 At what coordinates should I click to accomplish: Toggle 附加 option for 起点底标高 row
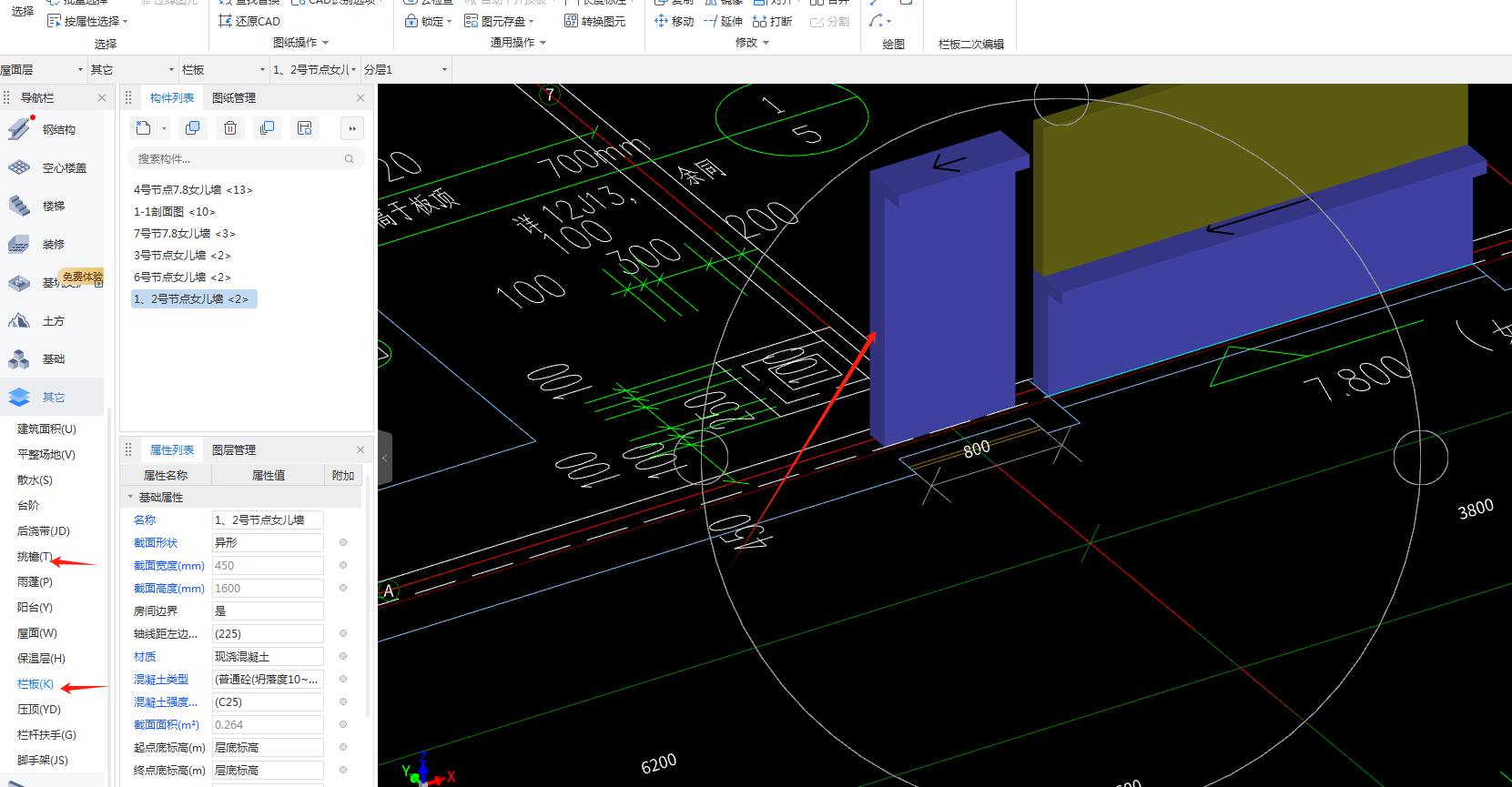tap(343, 747)
